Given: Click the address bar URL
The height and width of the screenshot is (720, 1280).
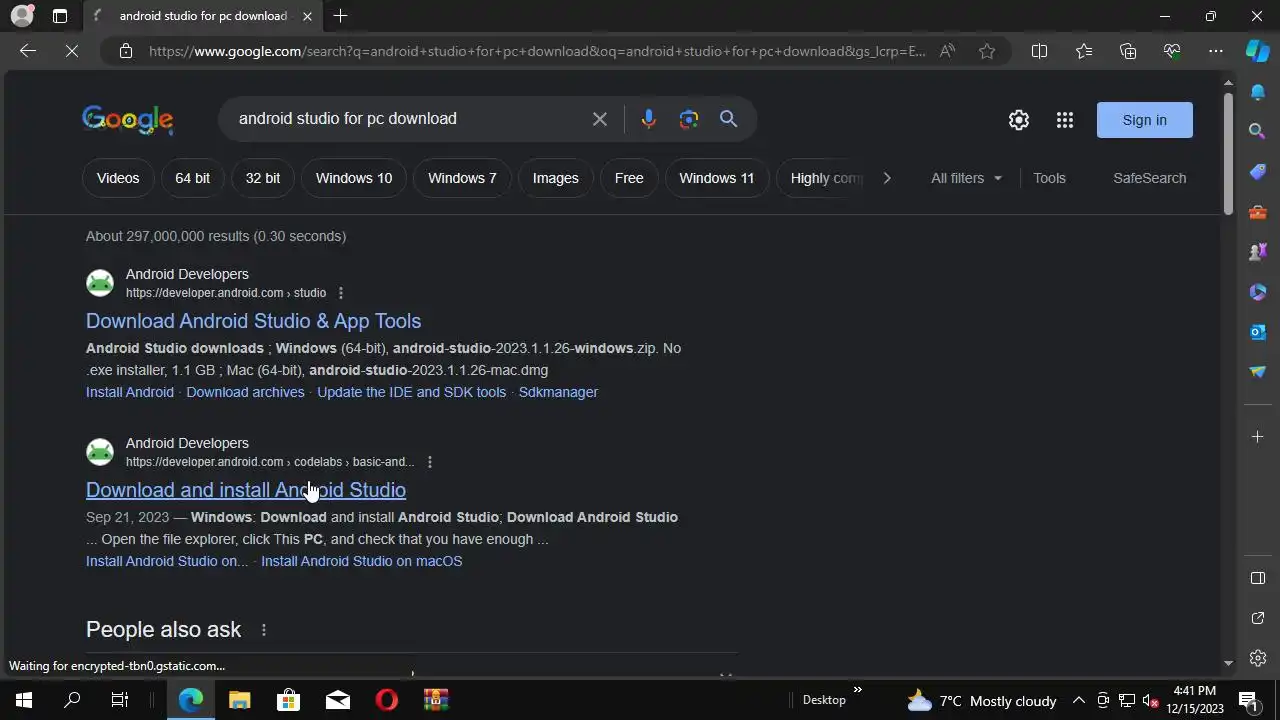Looking at the screenshot, I should click(x=537, y=51).
